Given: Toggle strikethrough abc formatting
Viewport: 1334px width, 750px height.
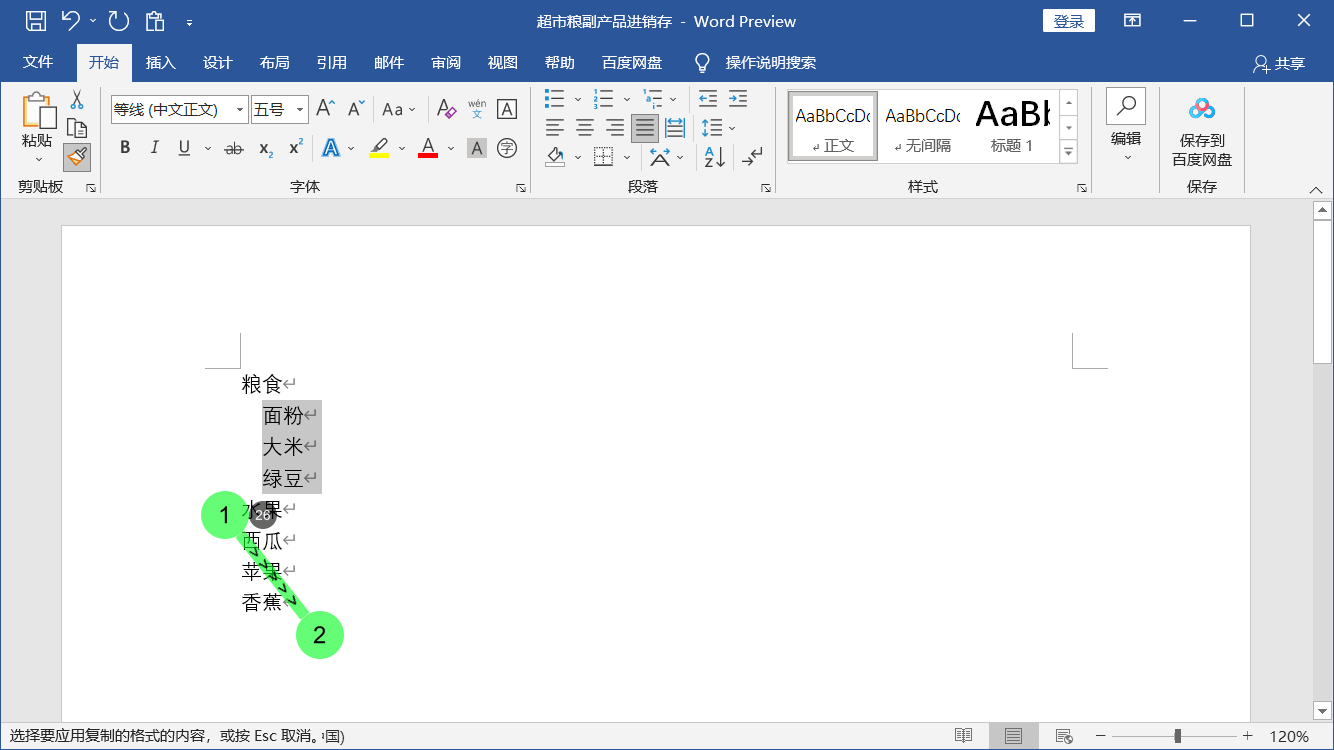Looking at the screenshot, I should point(234,148).
